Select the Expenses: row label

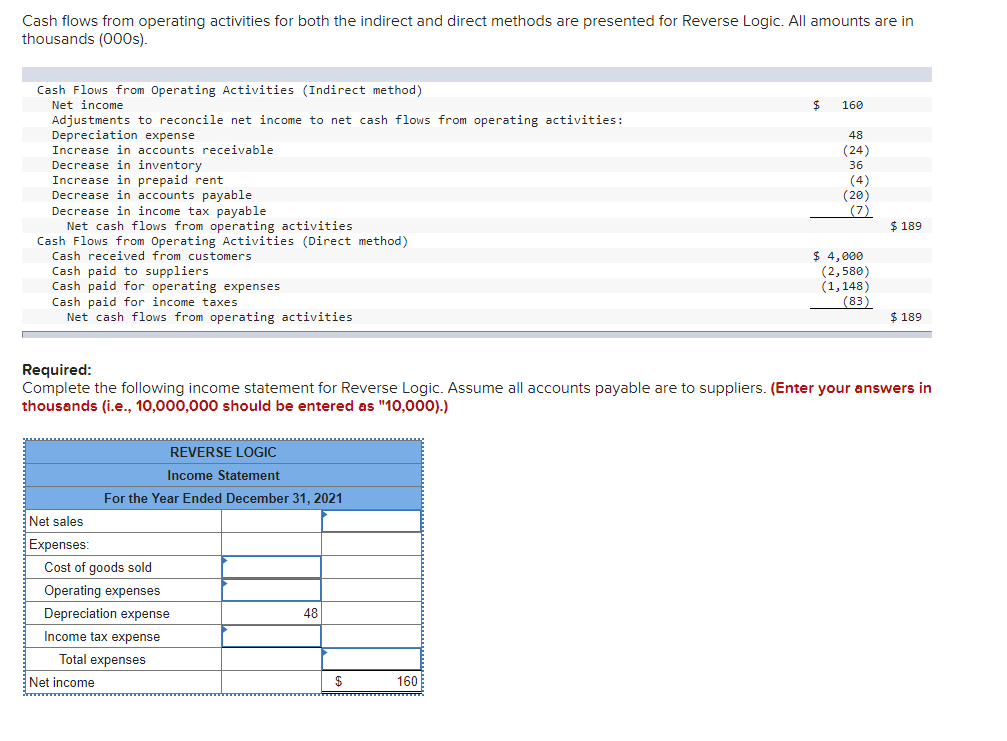(55, 544)
